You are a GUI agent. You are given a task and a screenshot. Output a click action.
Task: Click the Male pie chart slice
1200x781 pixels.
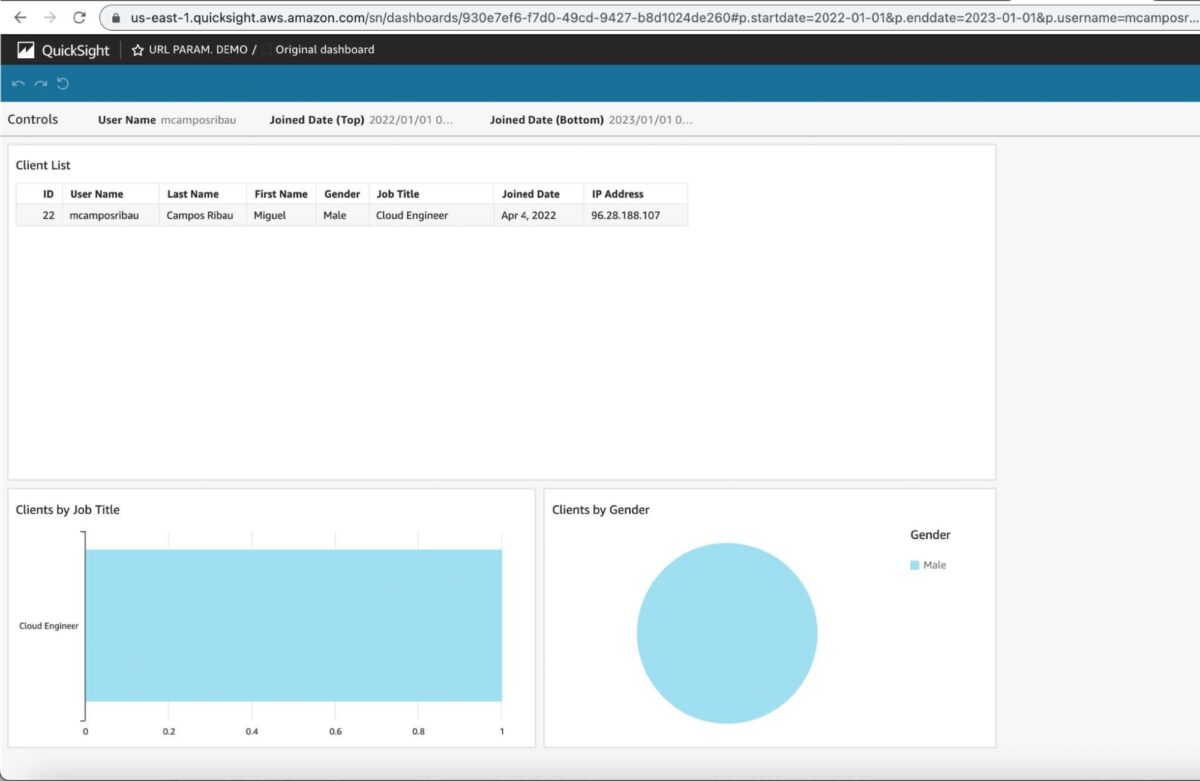click(727, 633)
